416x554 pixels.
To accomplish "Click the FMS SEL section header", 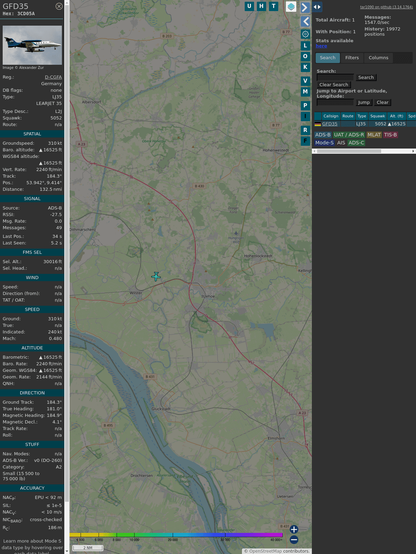I will pyautogui.click(x=32, y=252).
